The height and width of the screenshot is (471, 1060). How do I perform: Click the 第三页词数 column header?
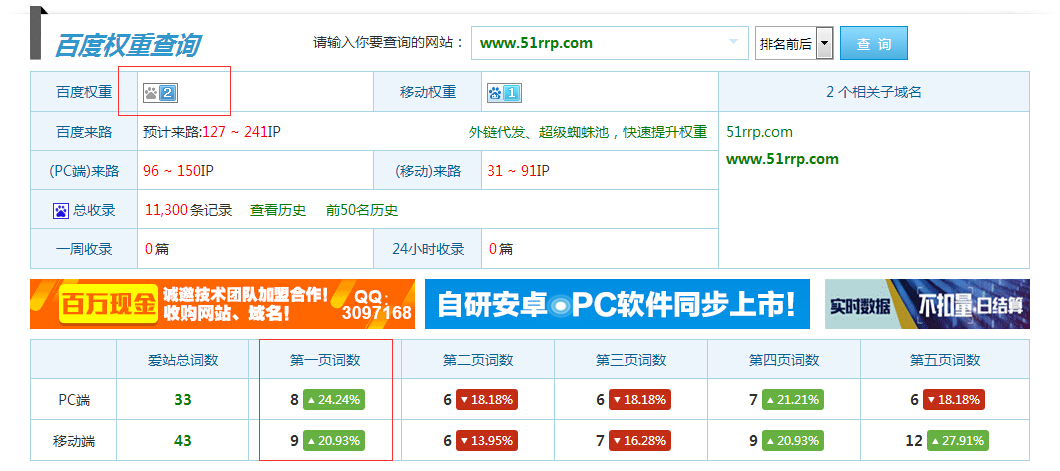pyautogui.click(x=631, y=360)
